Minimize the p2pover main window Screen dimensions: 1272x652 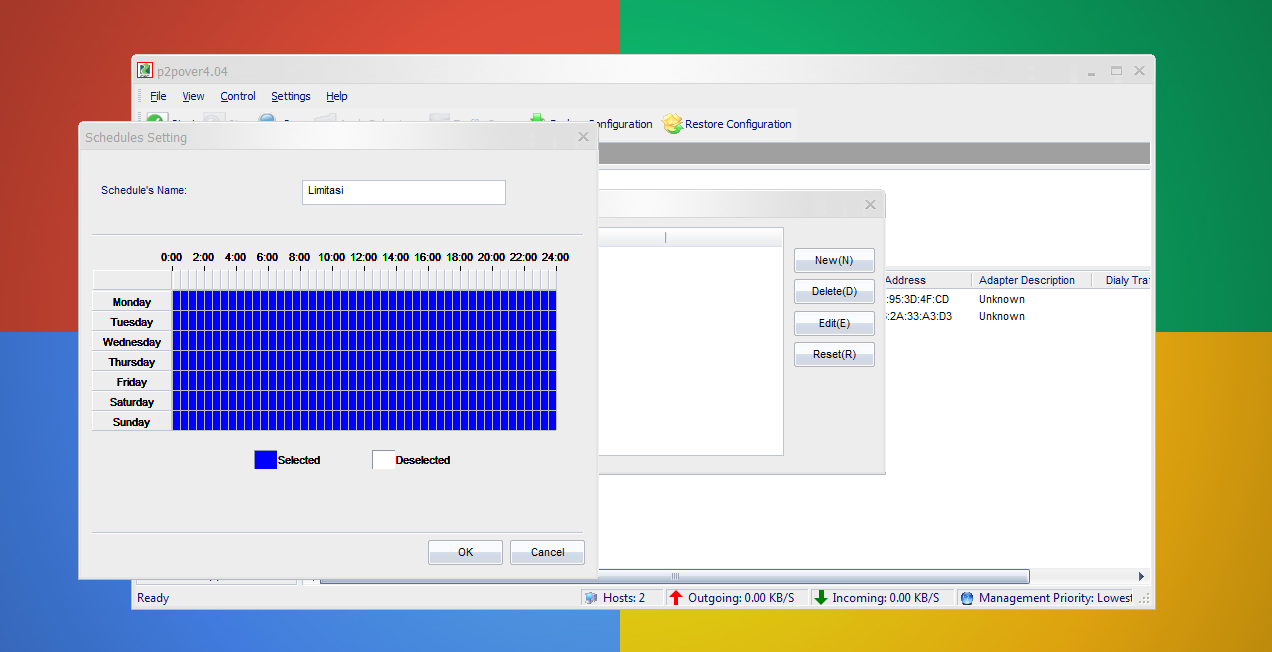(x=1092, y=71)
